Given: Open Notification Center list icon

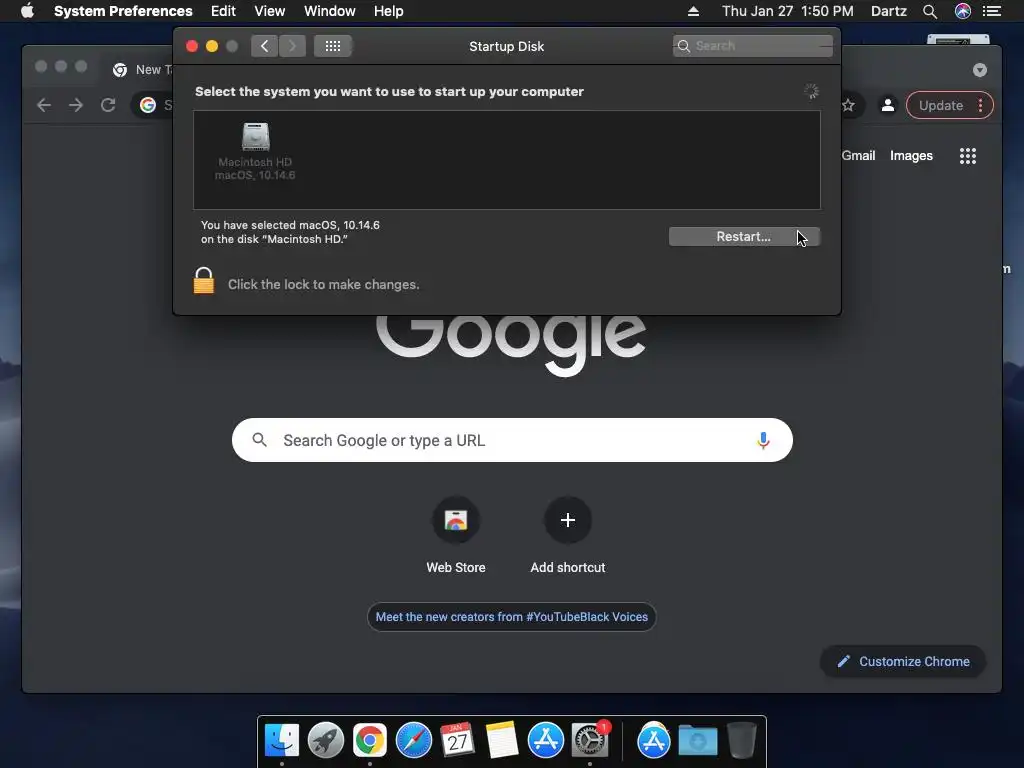Looking at the screenshot, I should tap(992, 11).
